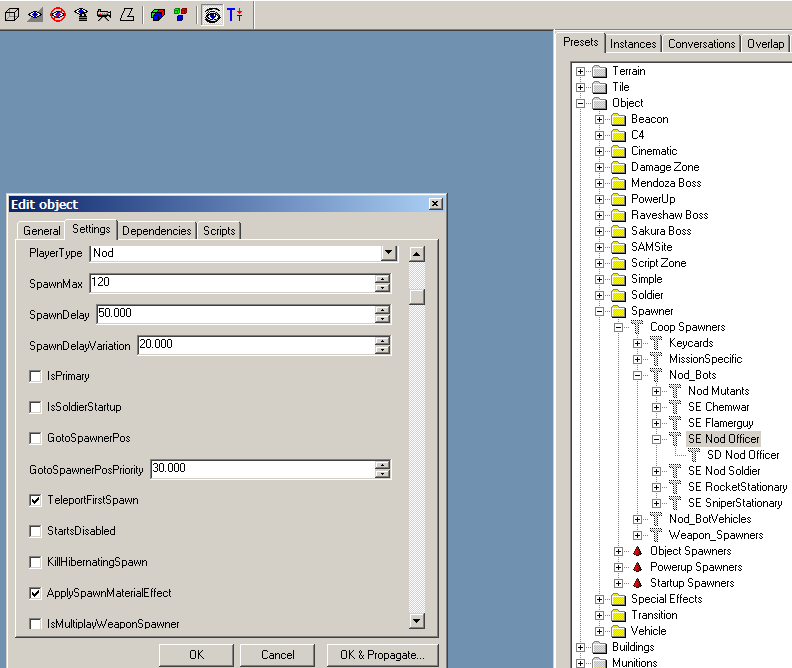Click the camera toolbar icon

pos(104,15)
